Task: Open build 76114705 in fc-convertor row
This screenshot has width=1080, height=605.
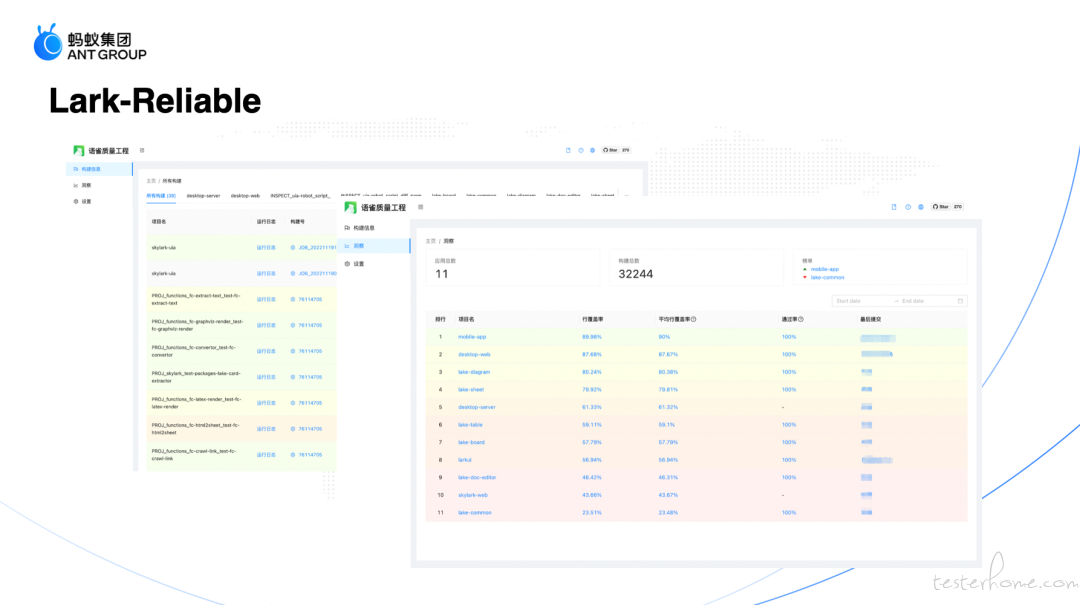Action: pos(310,351)
